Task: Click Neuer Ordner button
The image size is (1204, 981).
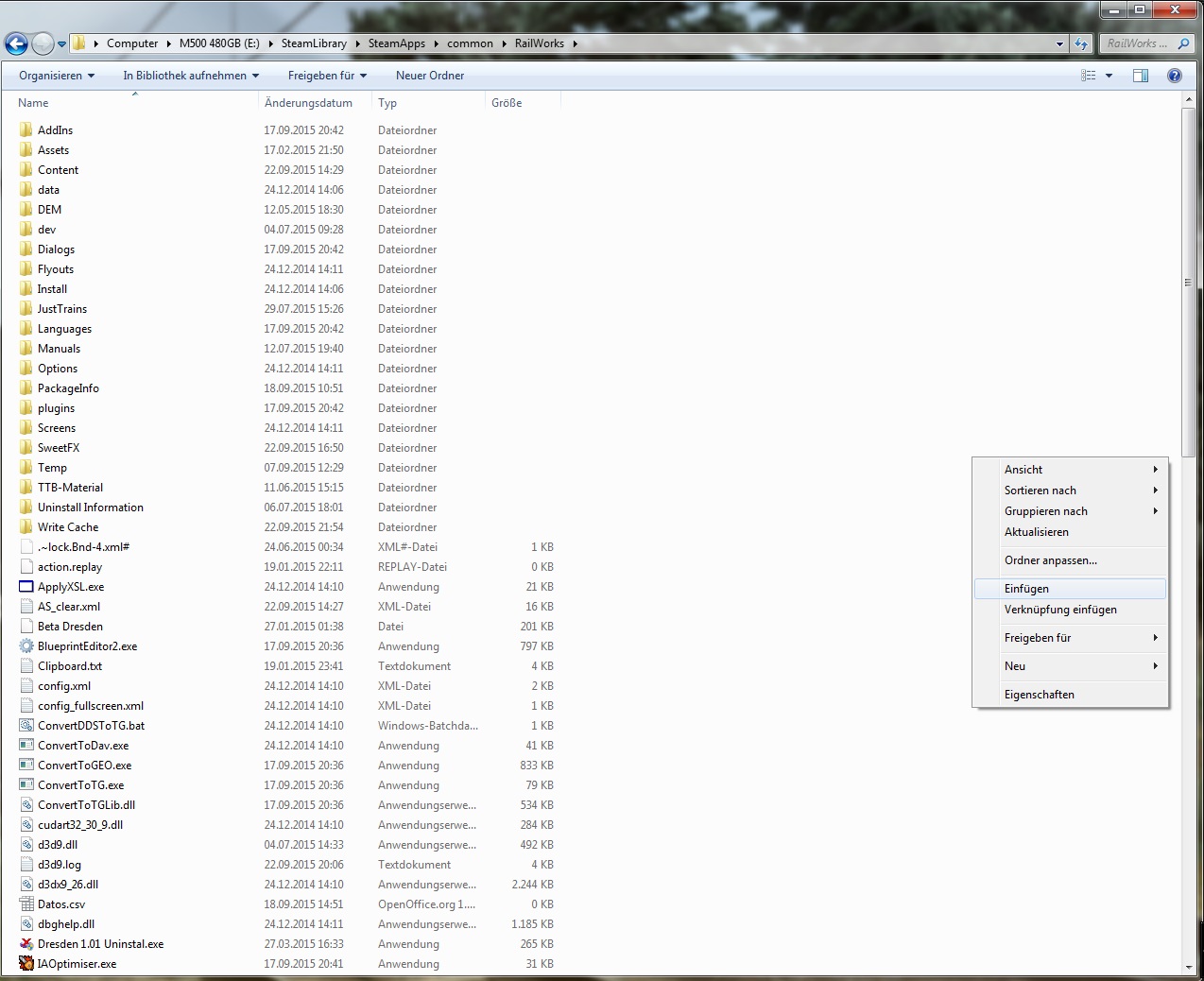Action: tap(430, 76)
